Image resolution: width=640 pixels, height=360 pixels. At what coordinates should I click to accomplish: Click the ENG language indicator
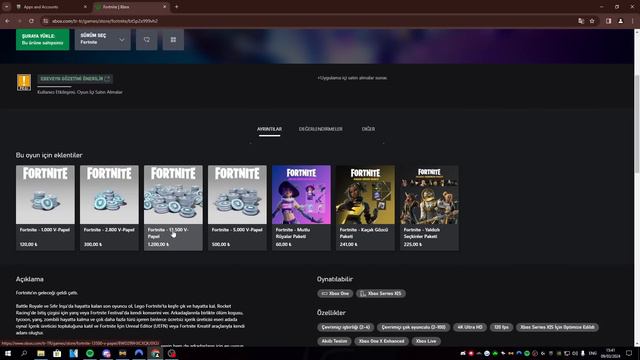click(x=593, y=353)
